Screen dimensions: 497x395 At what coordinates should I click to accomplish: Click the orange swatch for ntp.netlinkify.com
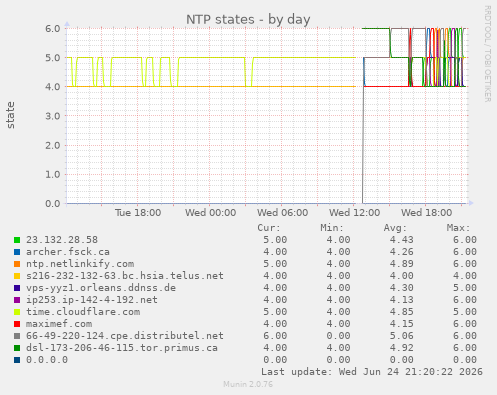click(17, 264)
